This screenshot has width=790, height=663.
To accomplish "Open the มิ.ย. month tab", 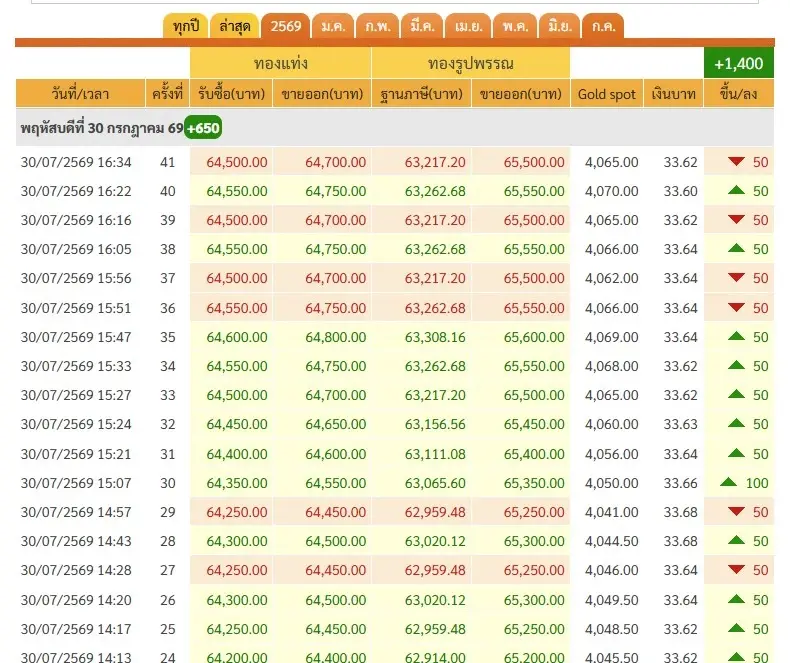I will point(559,26).
